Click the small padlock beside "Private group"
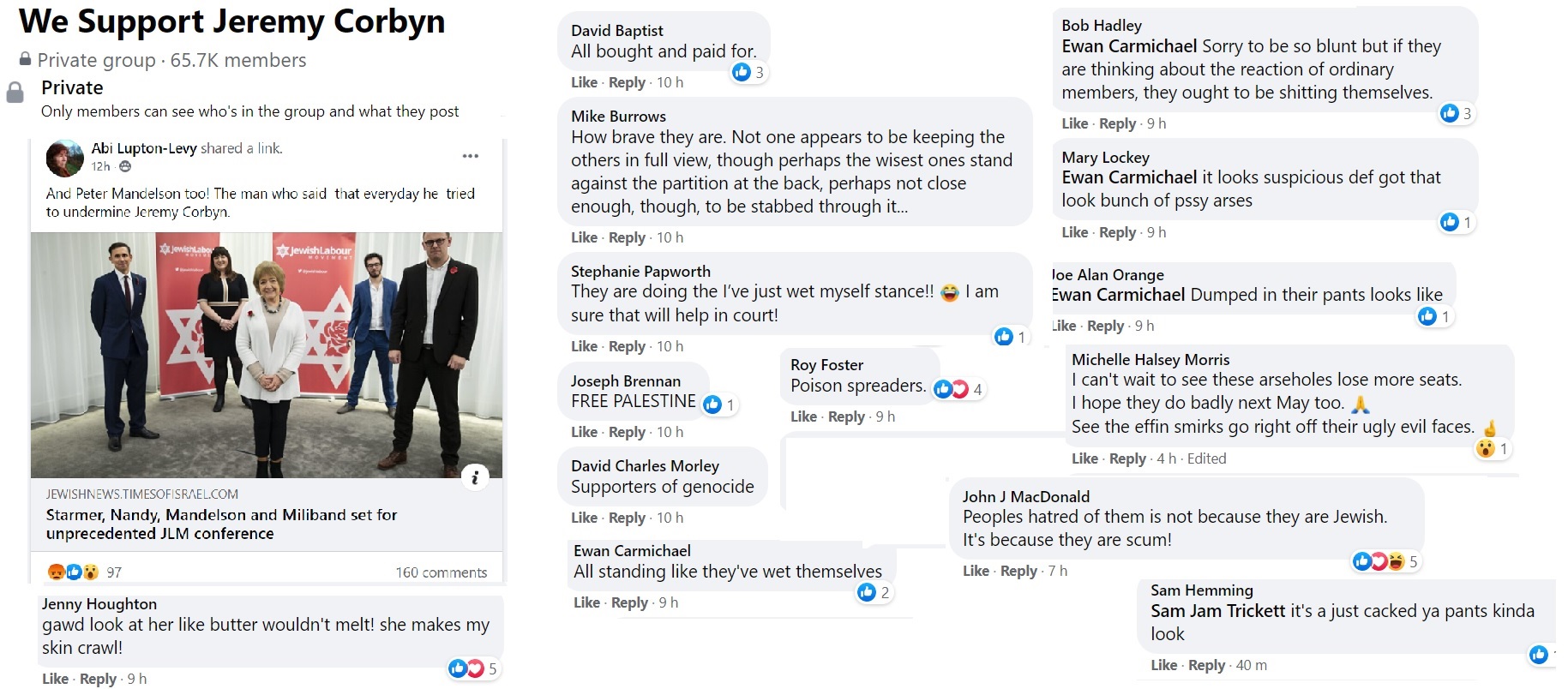The image size is (1568, 689). pos(26,60)
